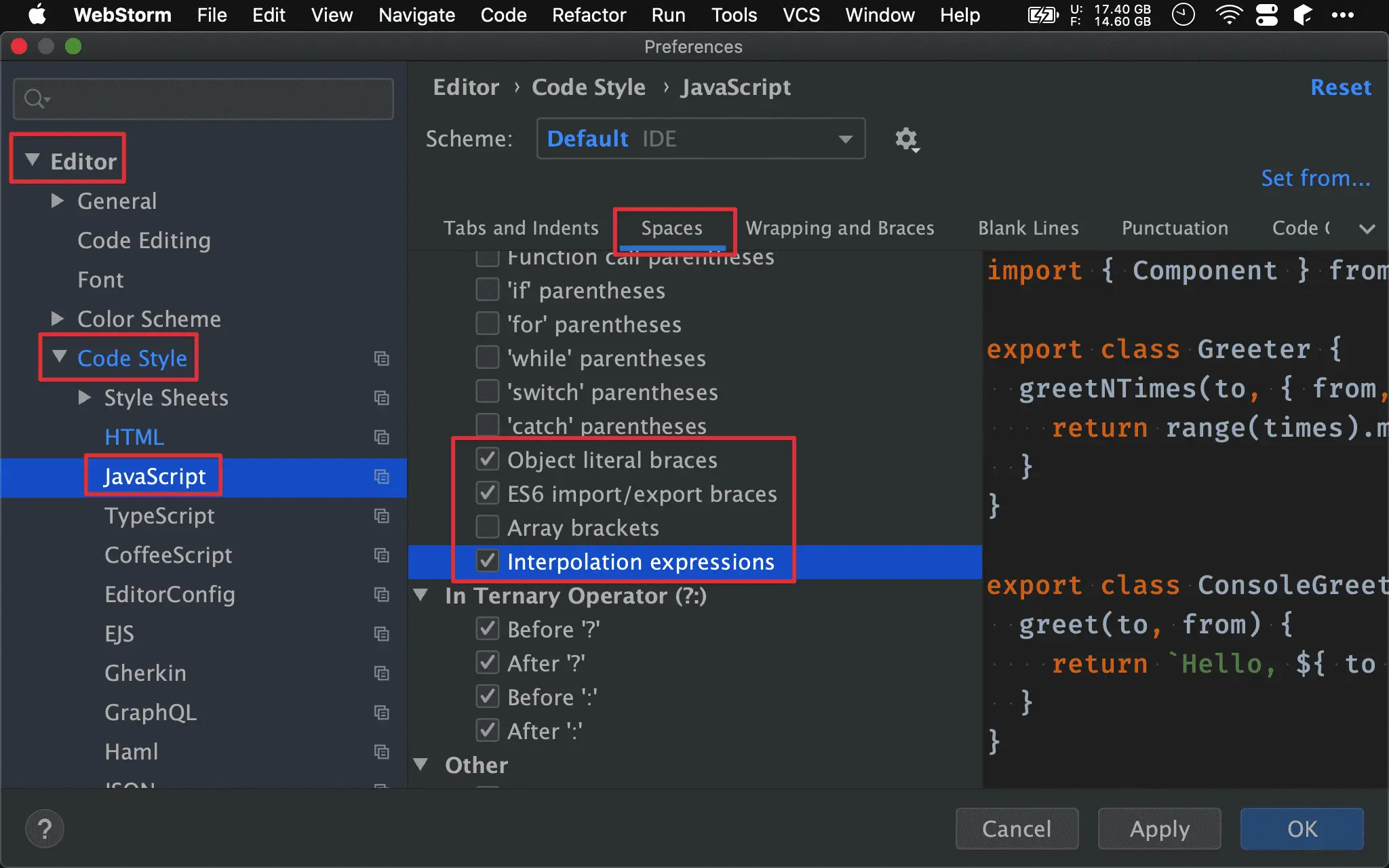Open the Wi-Fi status menu icon

point(1228,15)
